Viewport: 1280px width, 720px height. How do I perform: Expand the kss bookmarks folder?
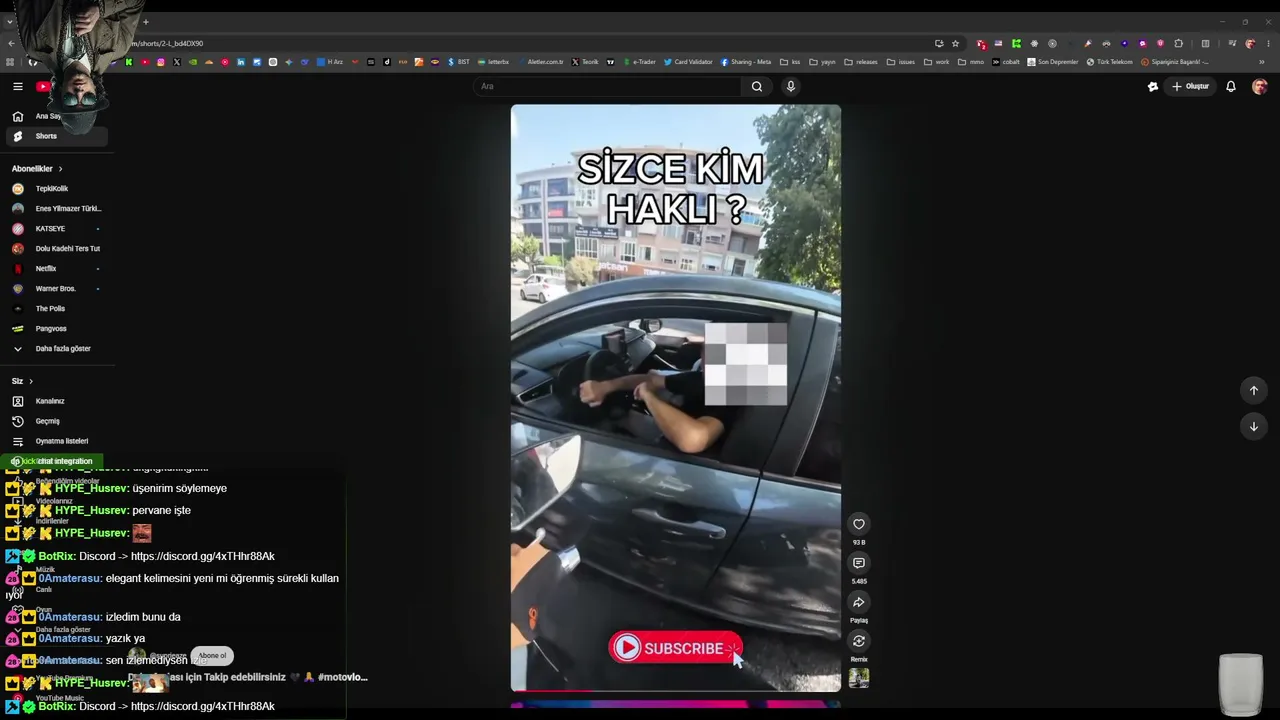point(790,62)
